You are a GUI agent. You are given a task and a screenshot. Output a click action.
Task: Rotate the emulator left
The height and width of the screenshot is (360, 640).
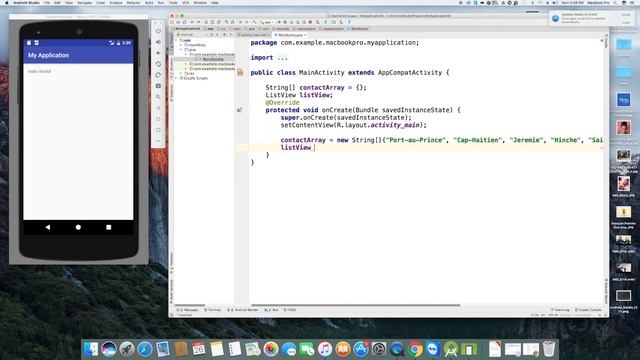coord(158,64)
